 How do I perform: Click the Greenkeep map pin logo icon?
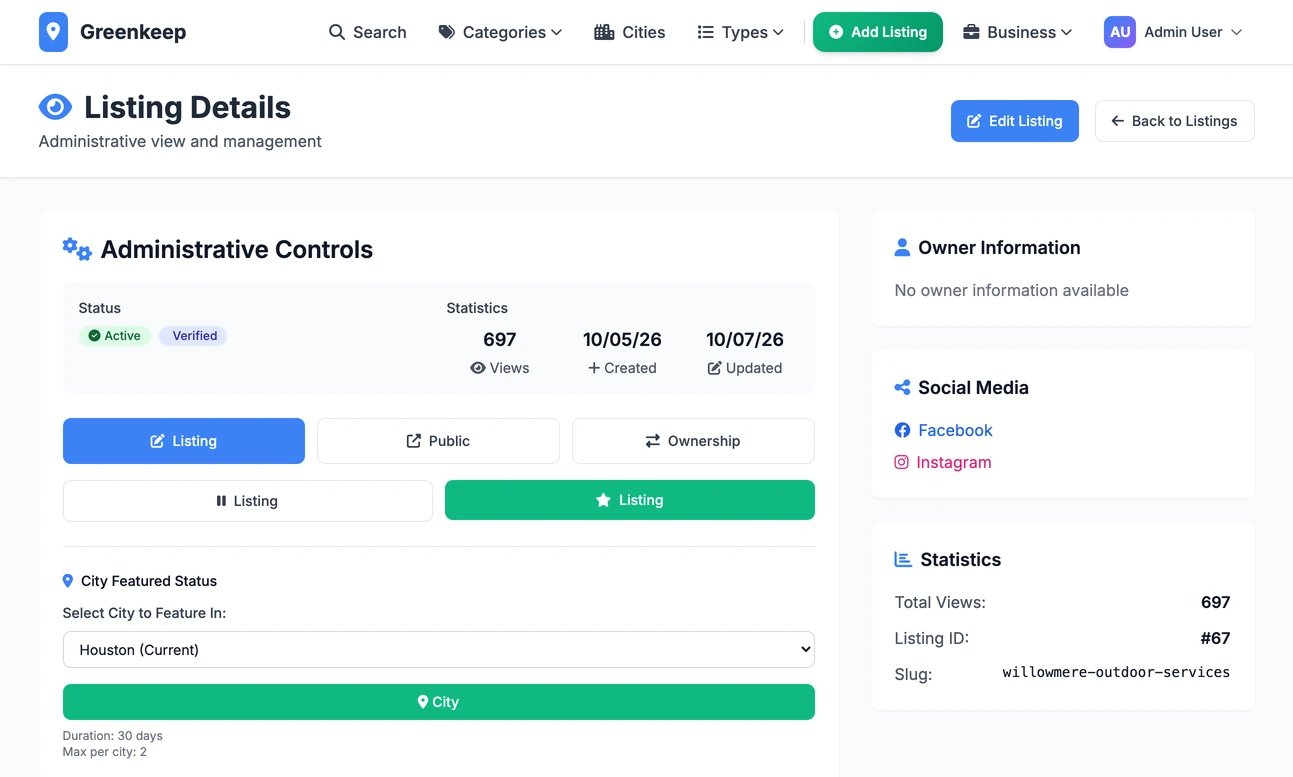click(53, 32)
